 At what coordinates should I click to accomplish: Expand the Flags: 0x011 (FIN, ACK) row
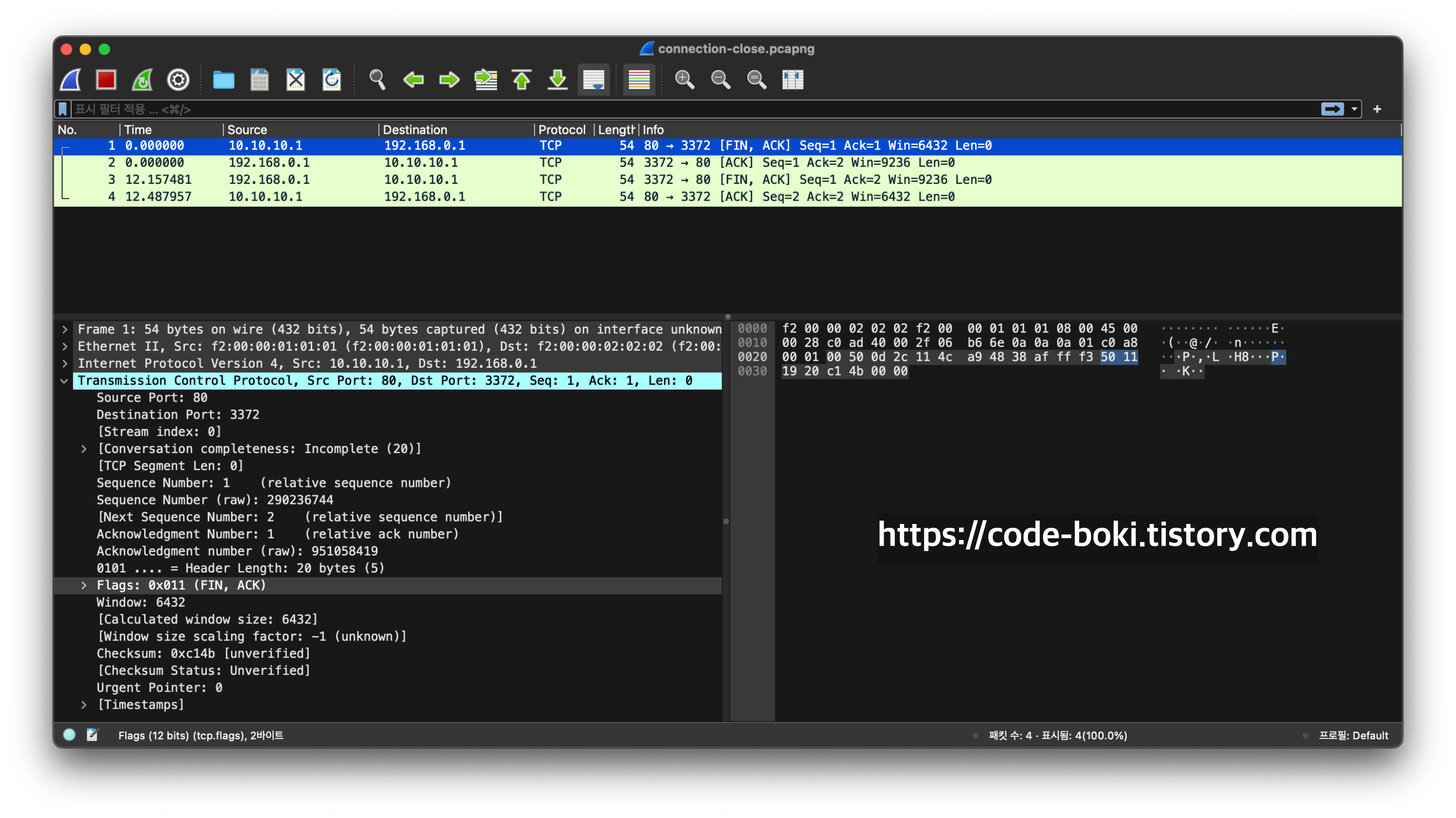tap(83, 585)
